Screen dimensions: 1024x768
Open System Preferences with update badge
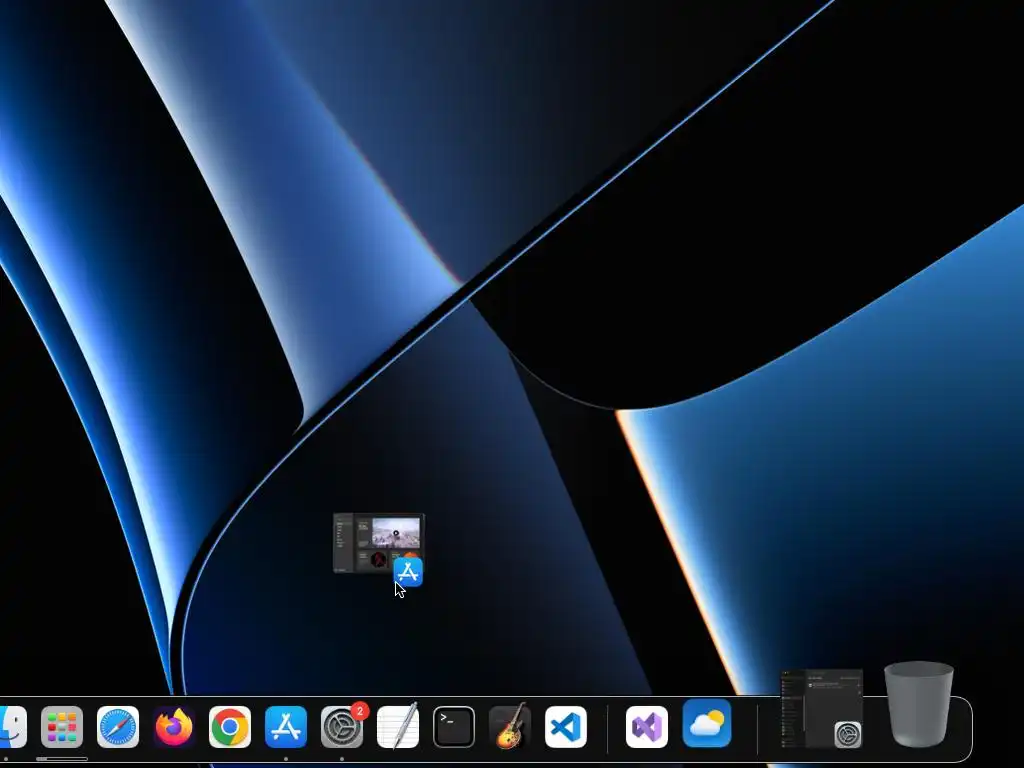pos(342,727)
